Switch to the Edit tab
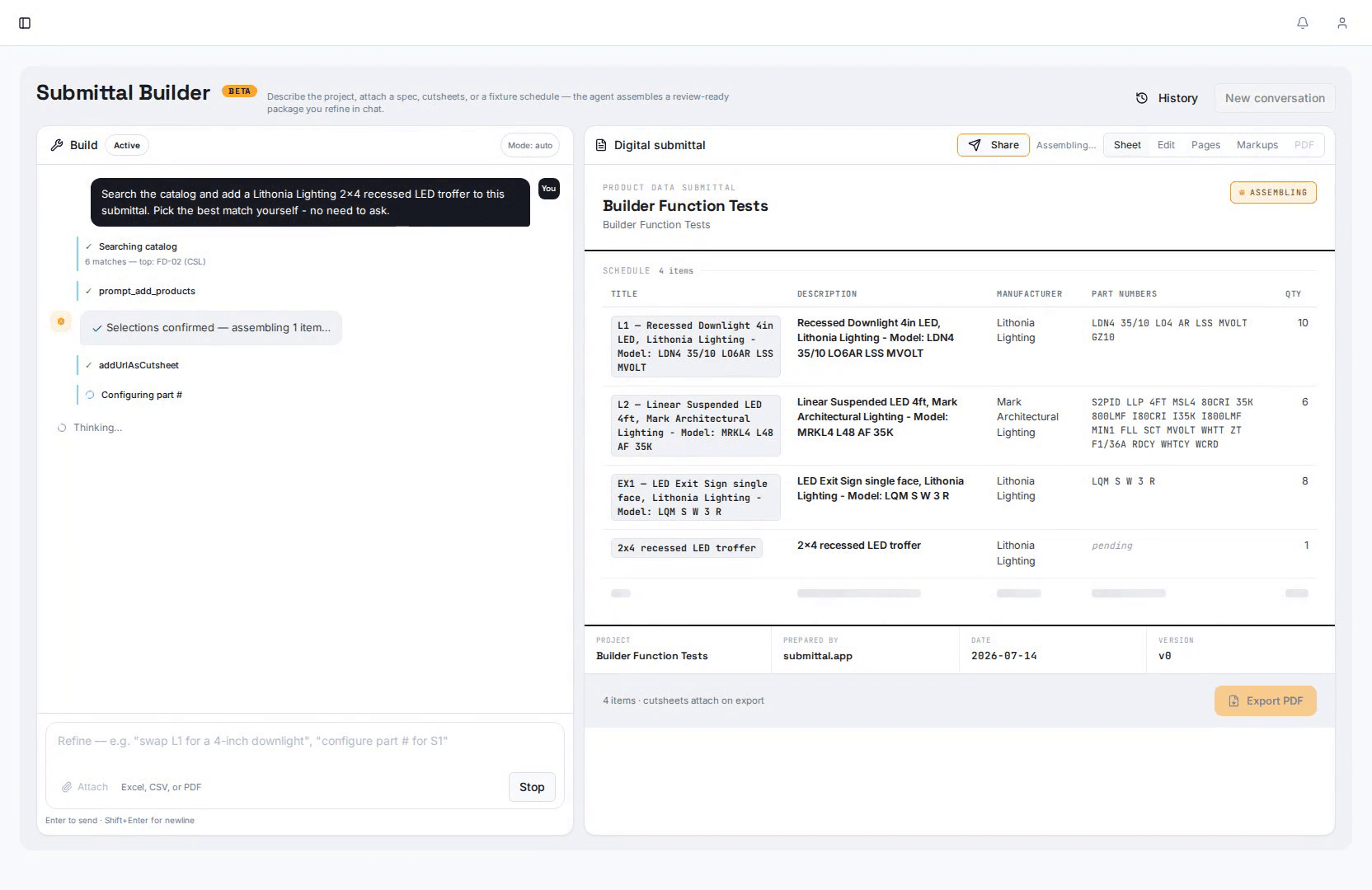The width and height of the screenshot is (1372, 890). [x=1166, y=145]
